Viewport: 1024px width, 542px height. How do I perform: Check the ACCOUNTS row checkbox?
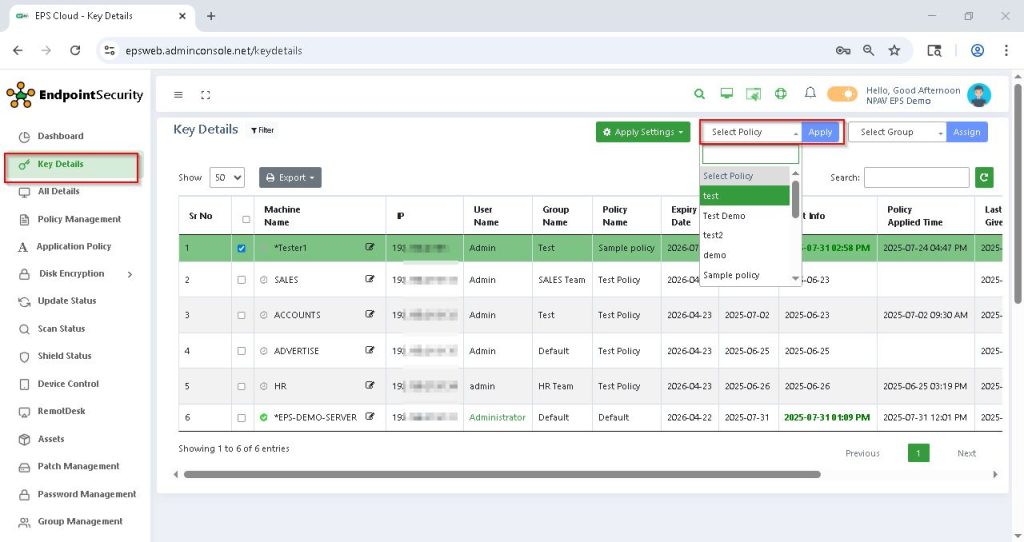tap(241, 315)
